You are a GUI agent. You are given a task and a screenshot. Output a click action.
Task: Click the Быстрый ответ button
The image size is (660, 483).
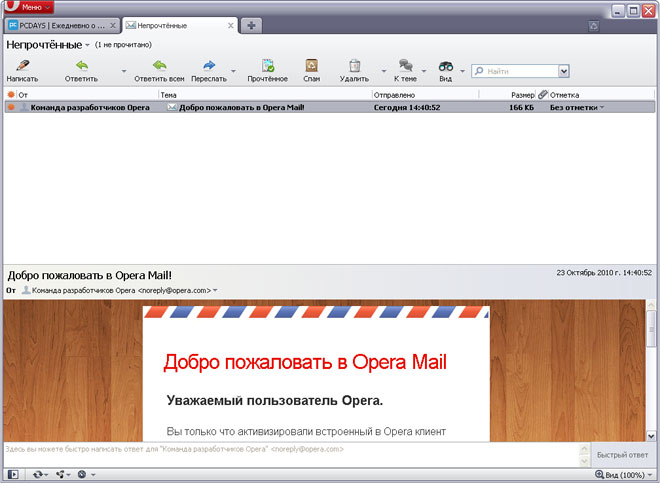(622, 455)
